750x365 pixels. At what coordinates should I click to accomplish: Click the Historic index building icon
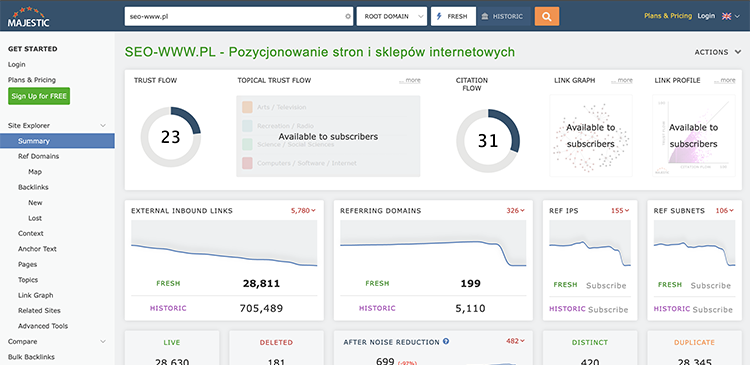[485, 16]
